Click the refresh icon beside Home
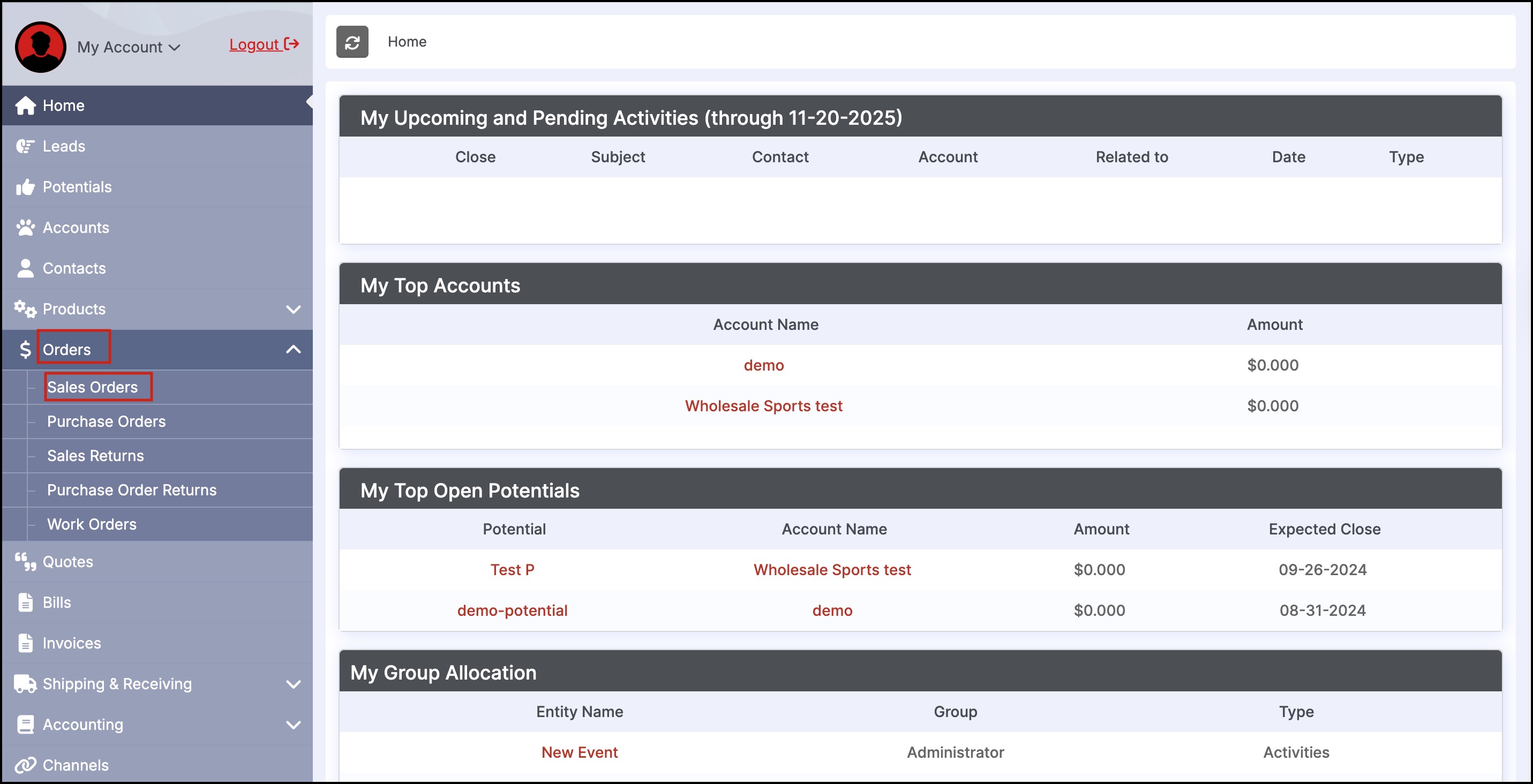 pyautogui.click(x=352, y=42)
